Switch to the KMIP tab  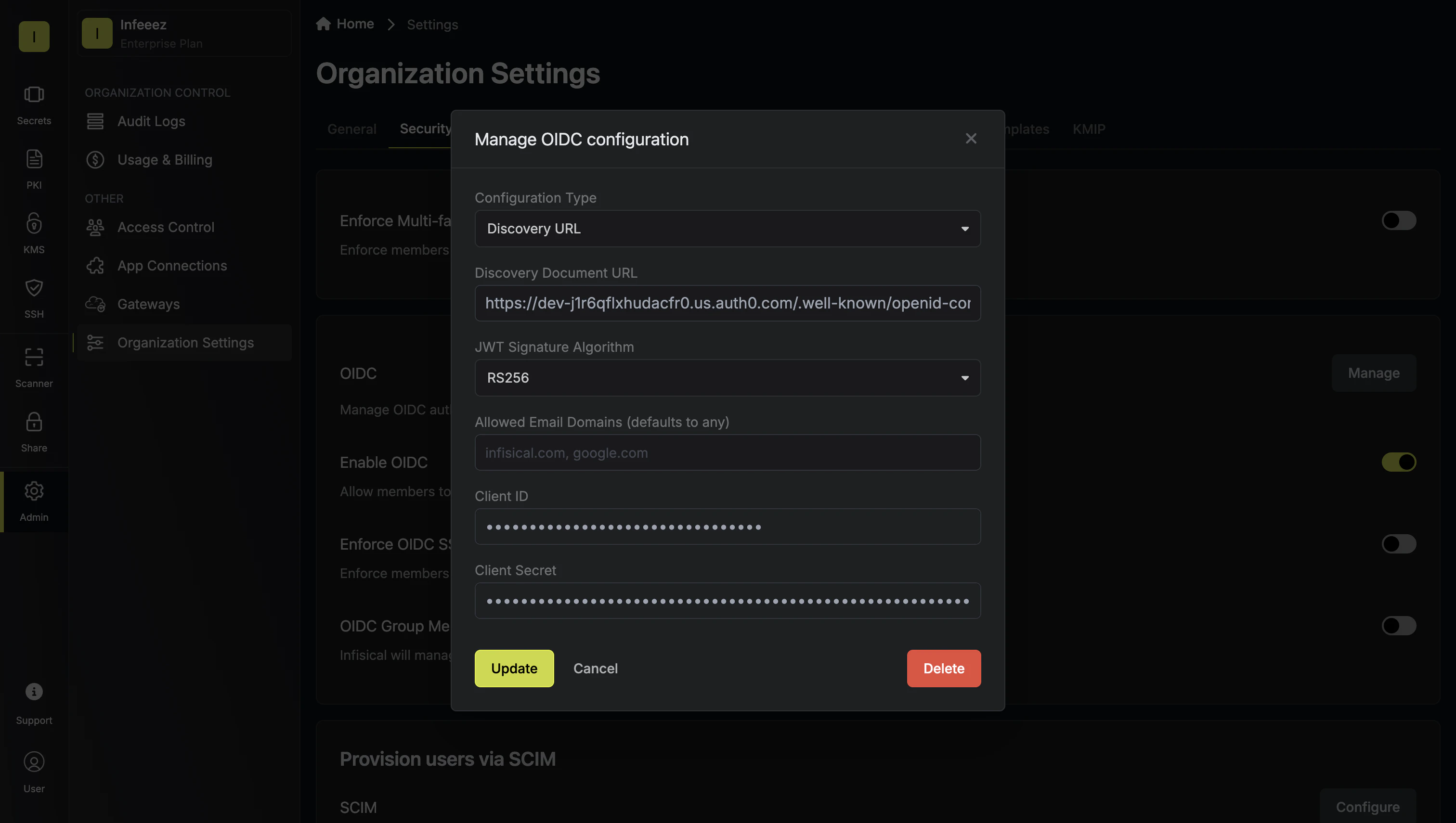(x=1089, y=129)
